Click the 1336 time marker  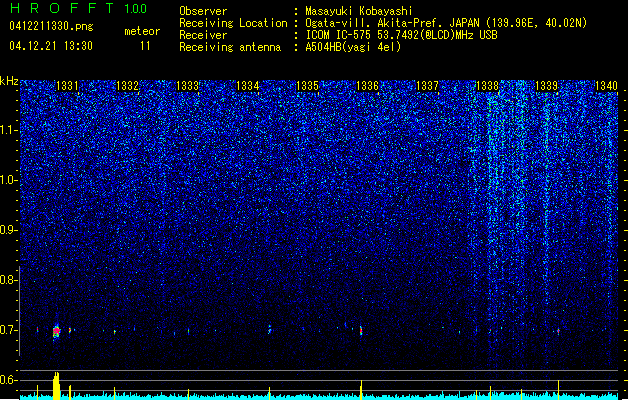367,86
